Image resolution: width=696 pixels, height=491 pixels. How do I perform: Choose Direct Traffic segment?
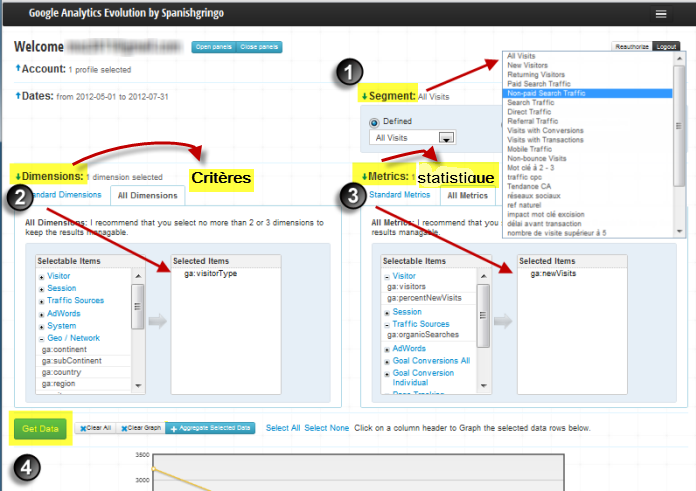coord(529,112)
